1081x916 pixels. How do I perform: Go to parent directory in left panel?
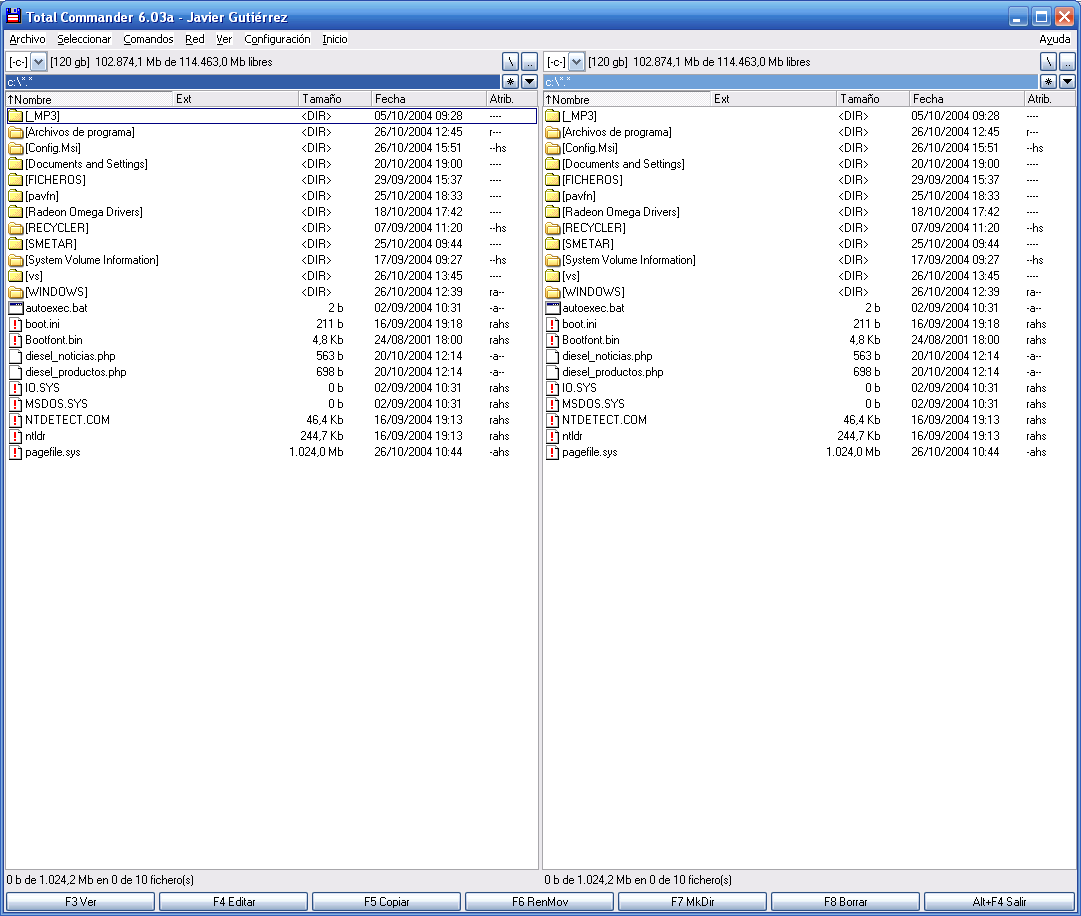tap(529, 62)
